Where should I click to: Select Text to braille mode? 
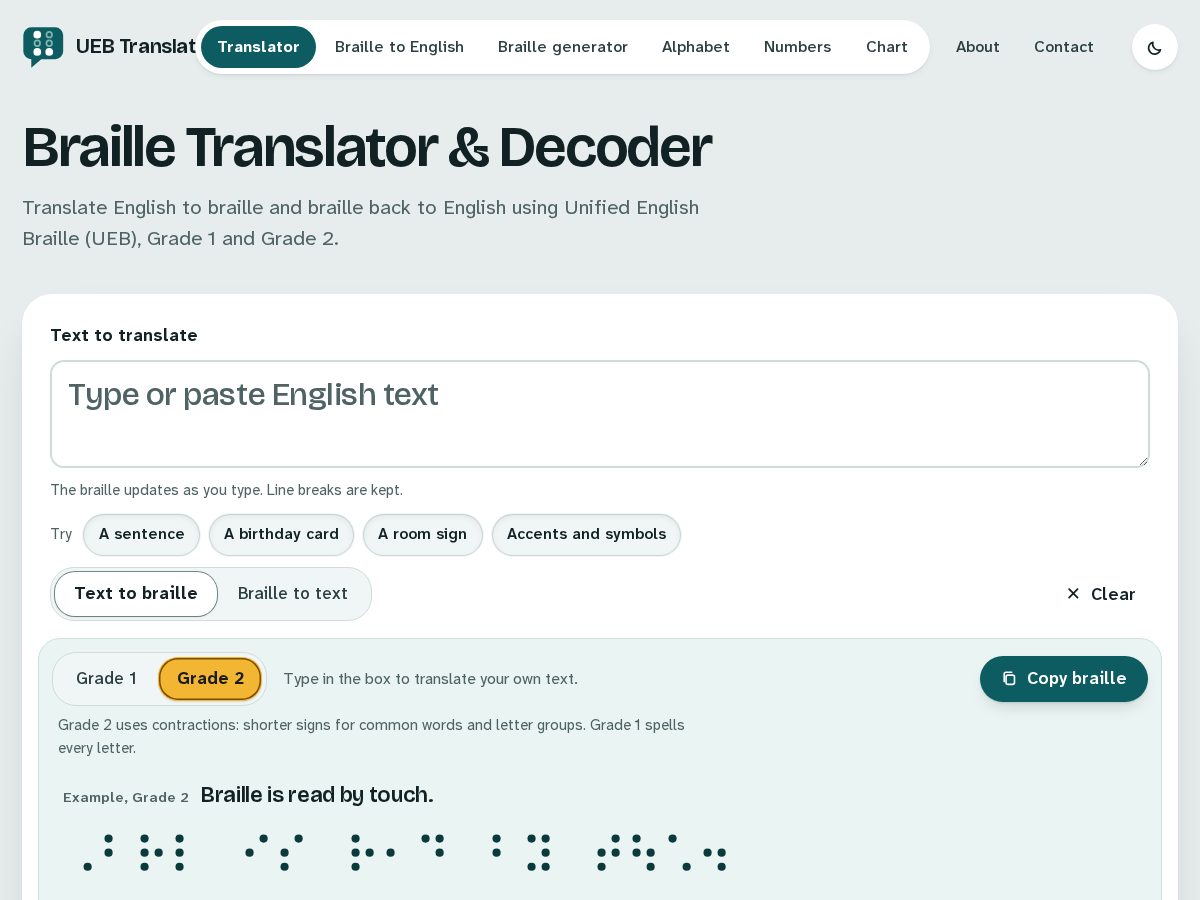point(136,594)
